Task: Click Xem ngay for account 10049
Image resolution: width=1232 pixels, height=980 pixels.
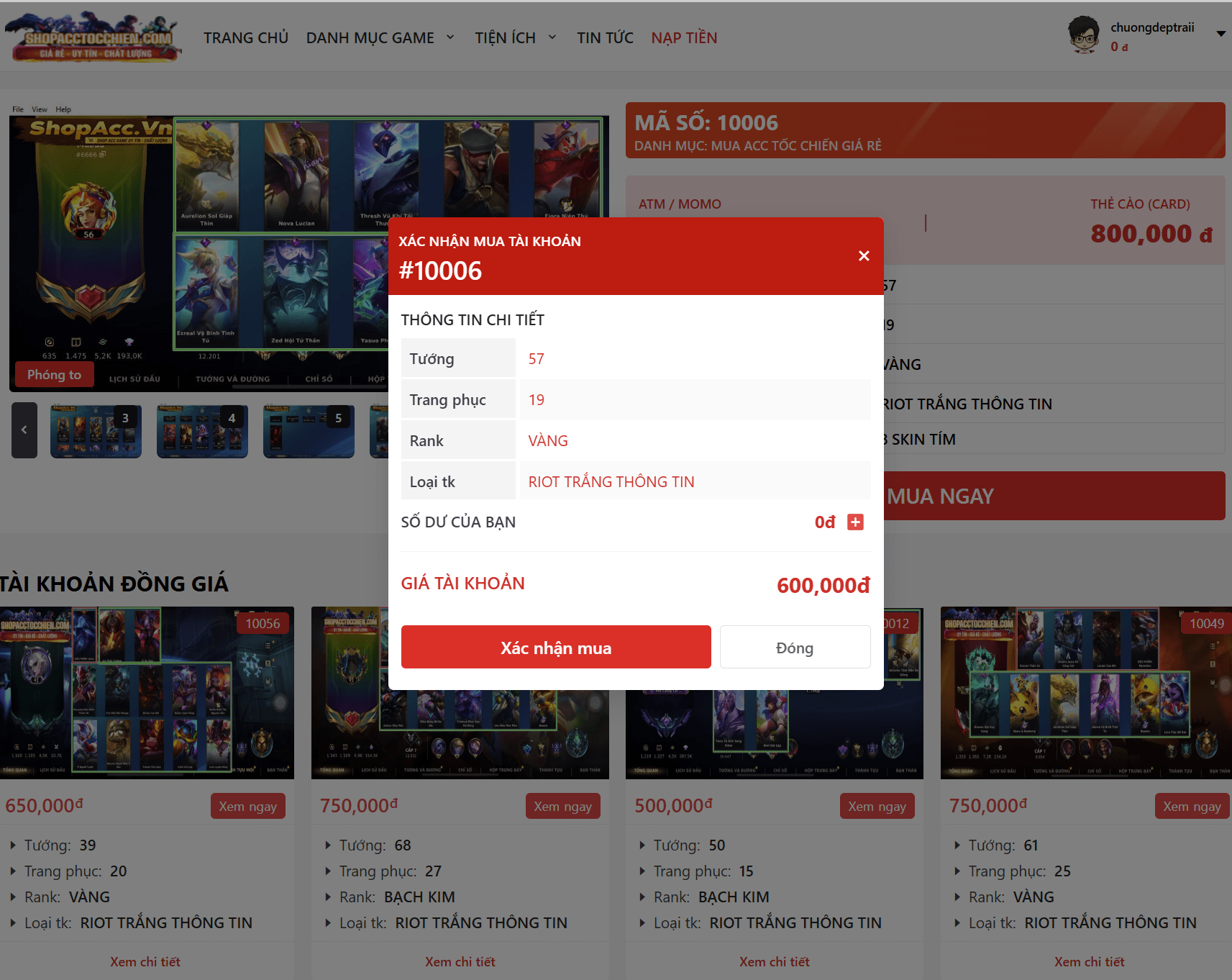Action: click(x=1192, y=806)
